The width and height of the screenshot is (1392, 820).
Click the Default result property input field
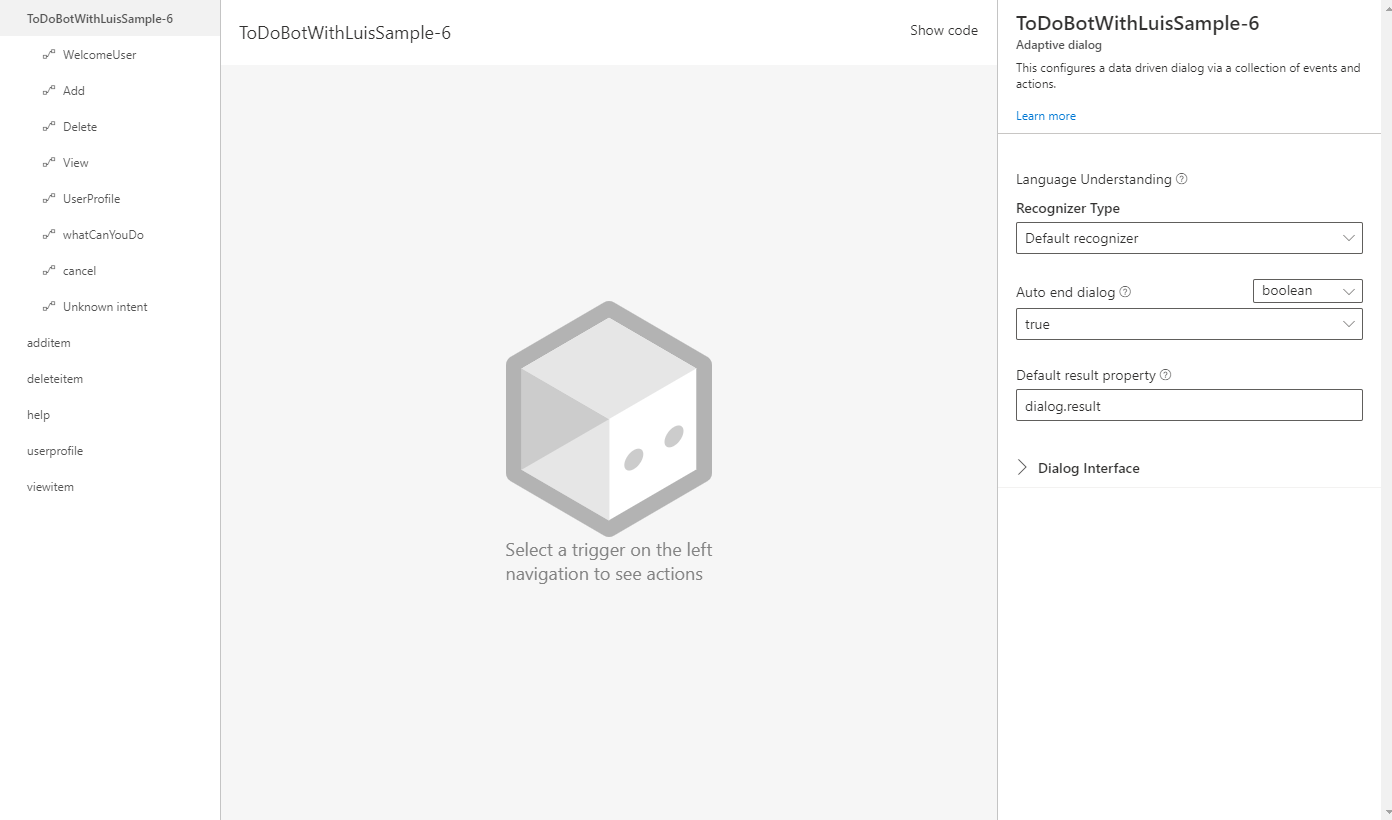(1189, 405)
